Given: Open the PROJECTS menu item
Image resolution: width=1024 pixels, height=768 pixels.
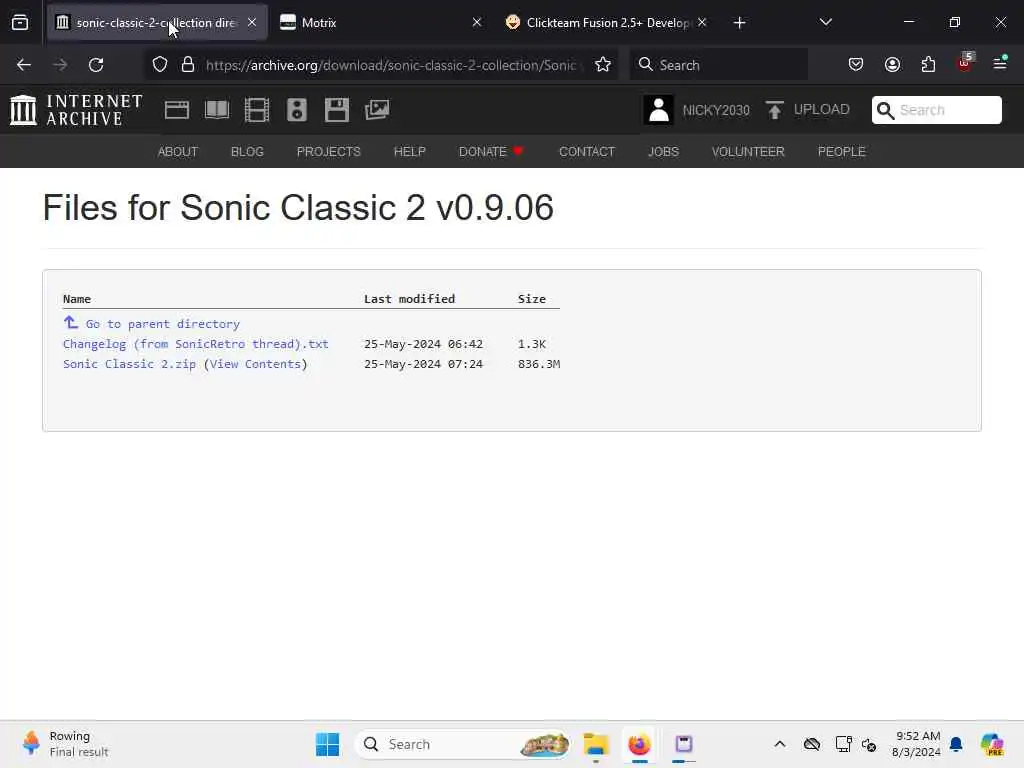Looking at the screenshot, I should click(x=328, y=152).
